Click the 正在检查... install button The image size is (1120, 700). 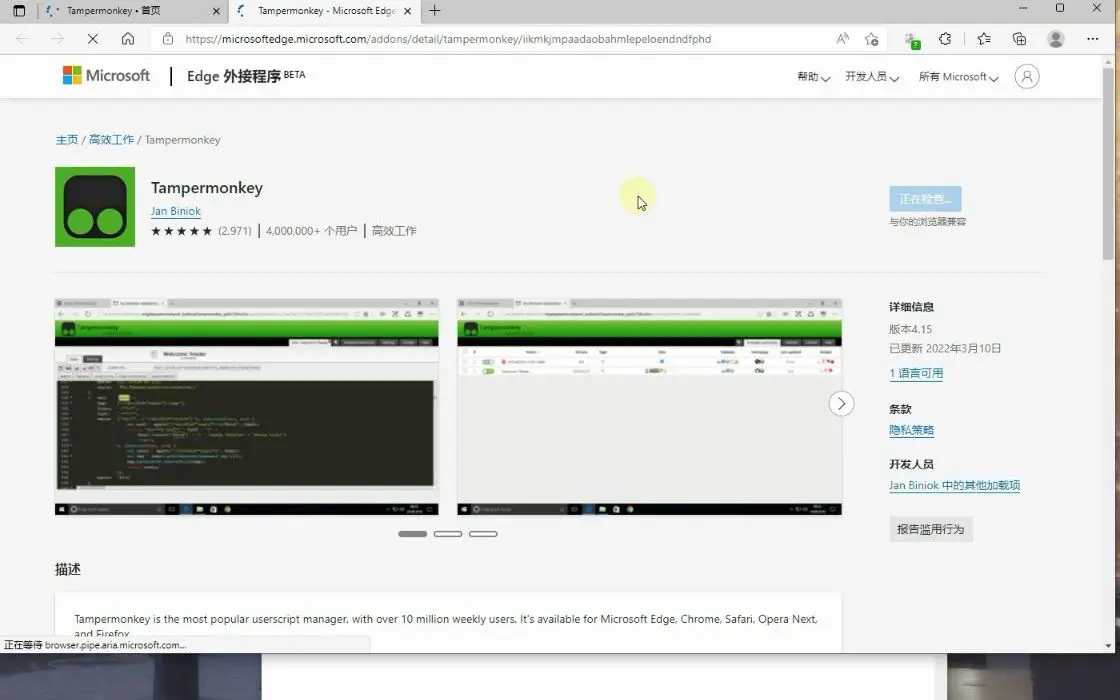pos(925,199)
